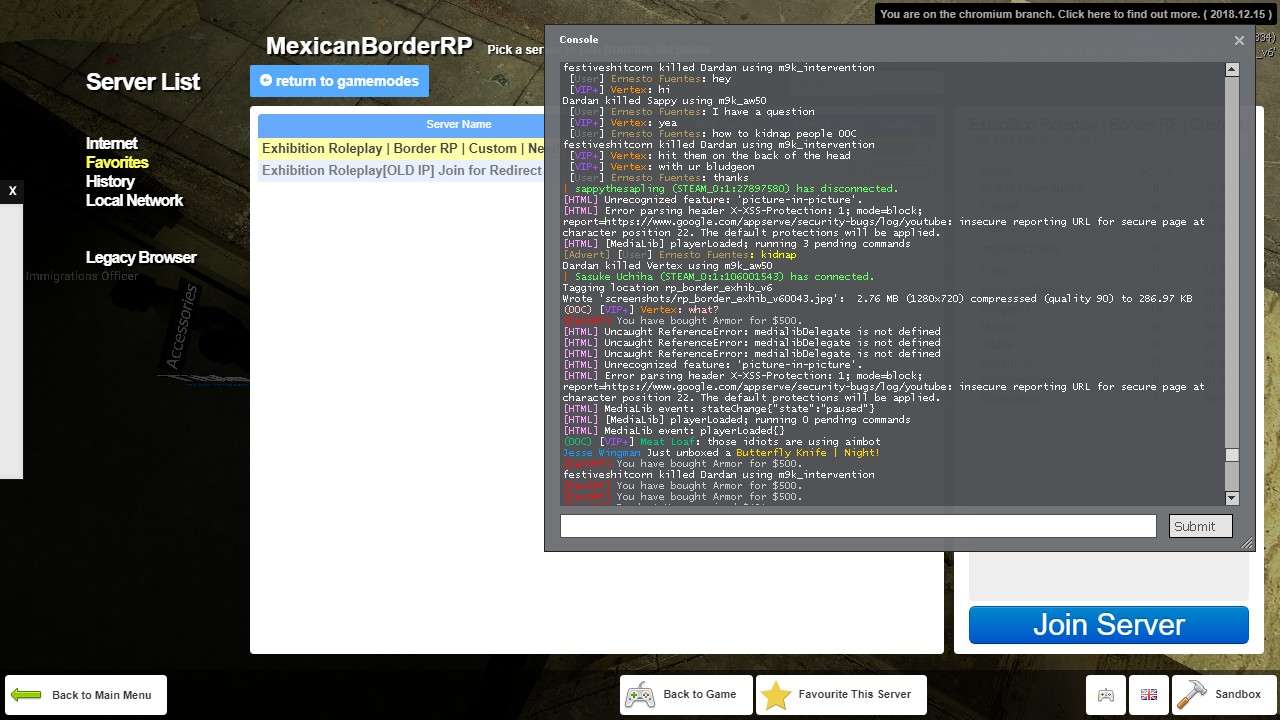Click the star Favourite This Server button
Screen dimensions: 1280x720
pos(841,695)
